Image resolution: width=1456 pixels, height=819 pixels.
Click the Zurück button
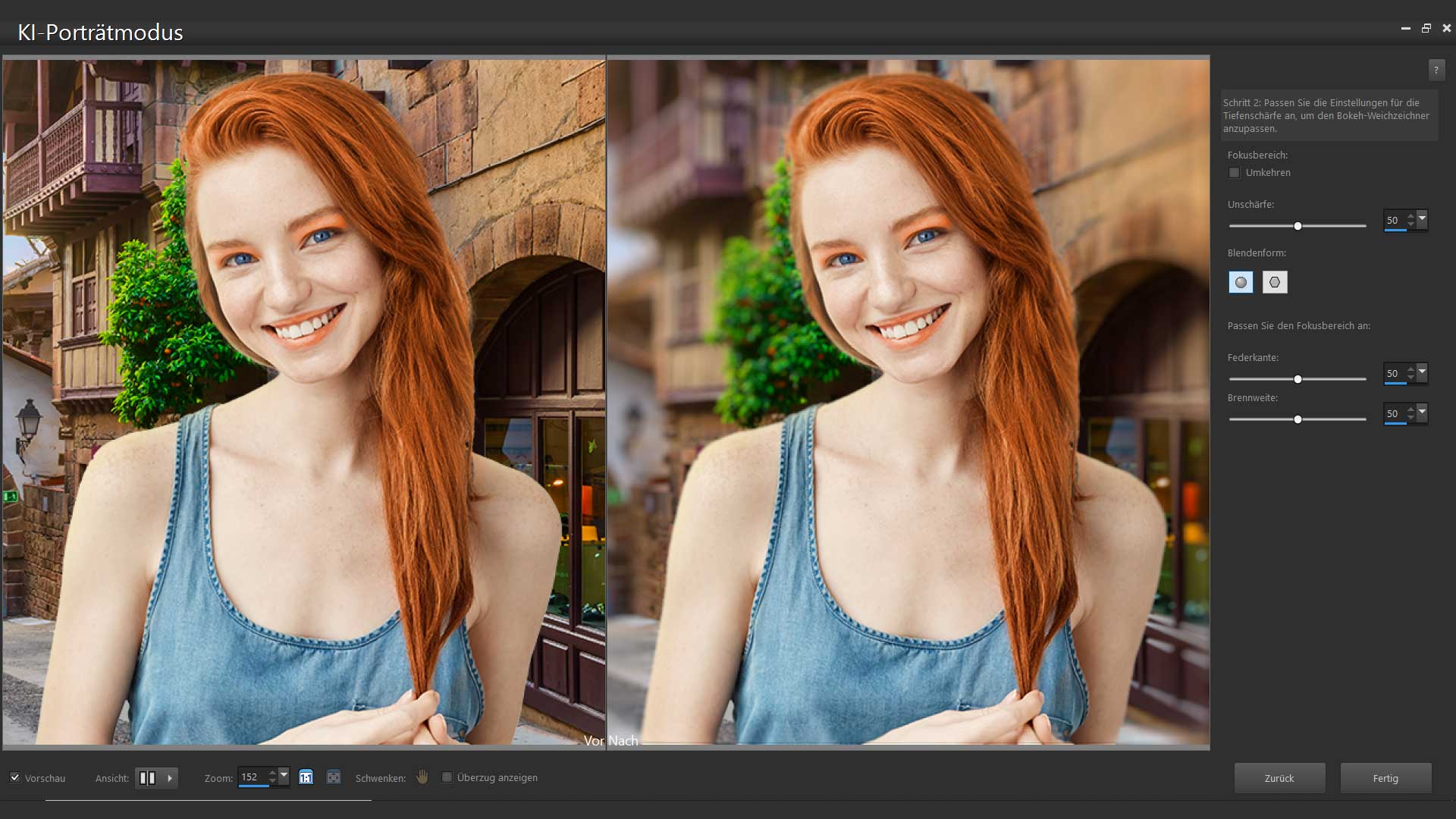[x=1280, y=778]
